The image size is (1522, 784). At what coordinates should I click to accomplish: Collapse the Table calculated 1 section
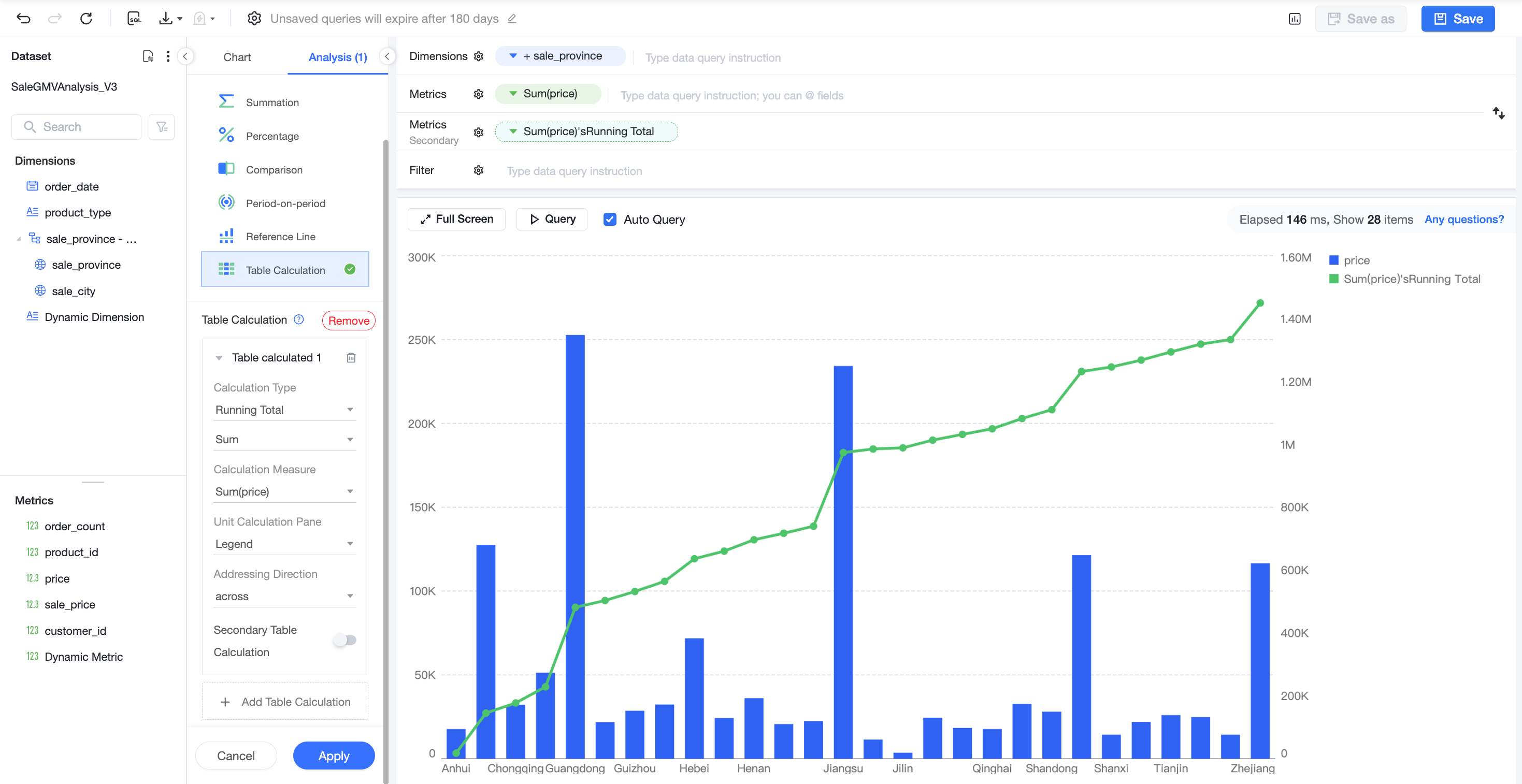pyautogui.click(x=219, y=358)
